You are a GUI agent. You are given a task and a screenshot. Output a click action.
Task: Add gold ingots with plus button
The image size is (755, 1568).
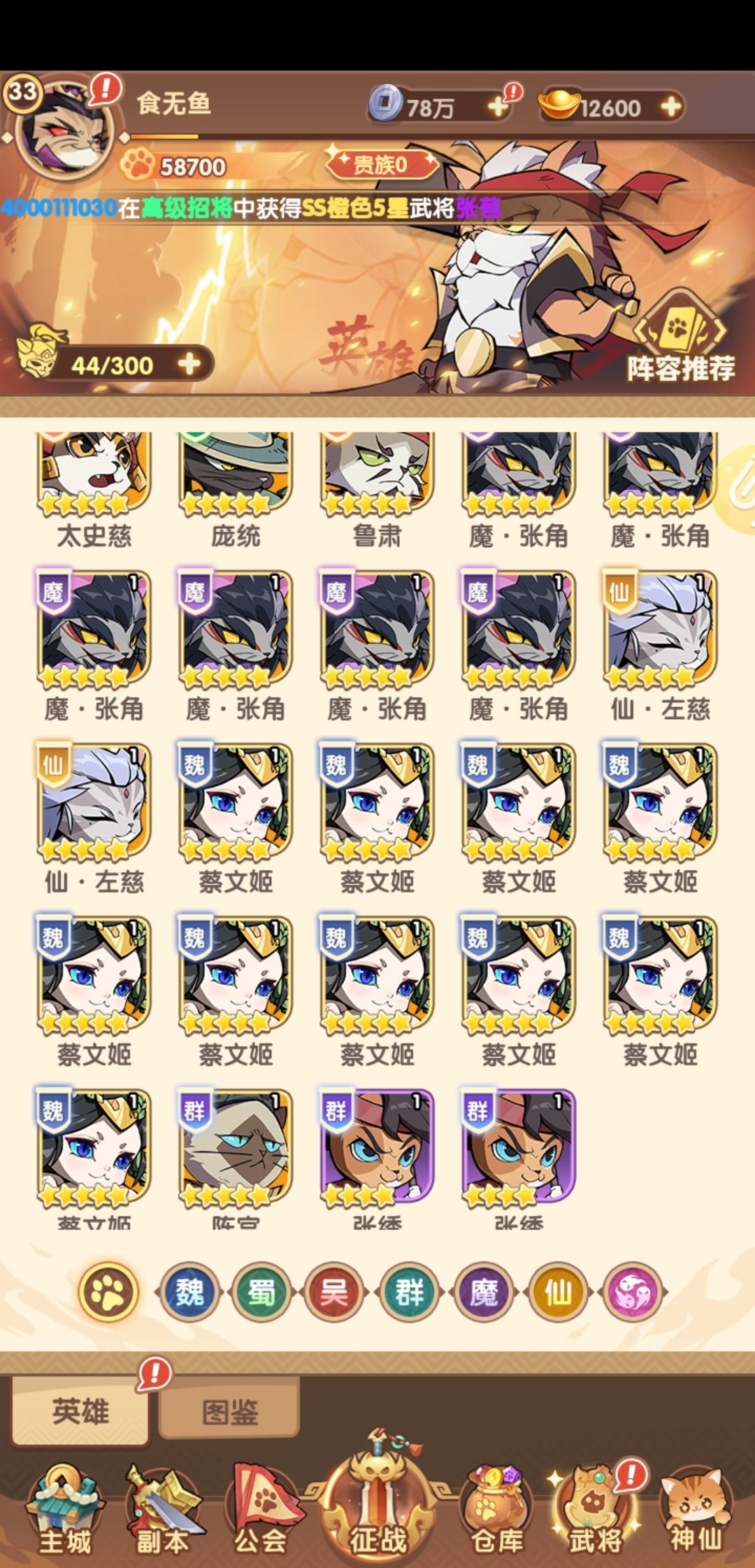(x=670, y=107)
